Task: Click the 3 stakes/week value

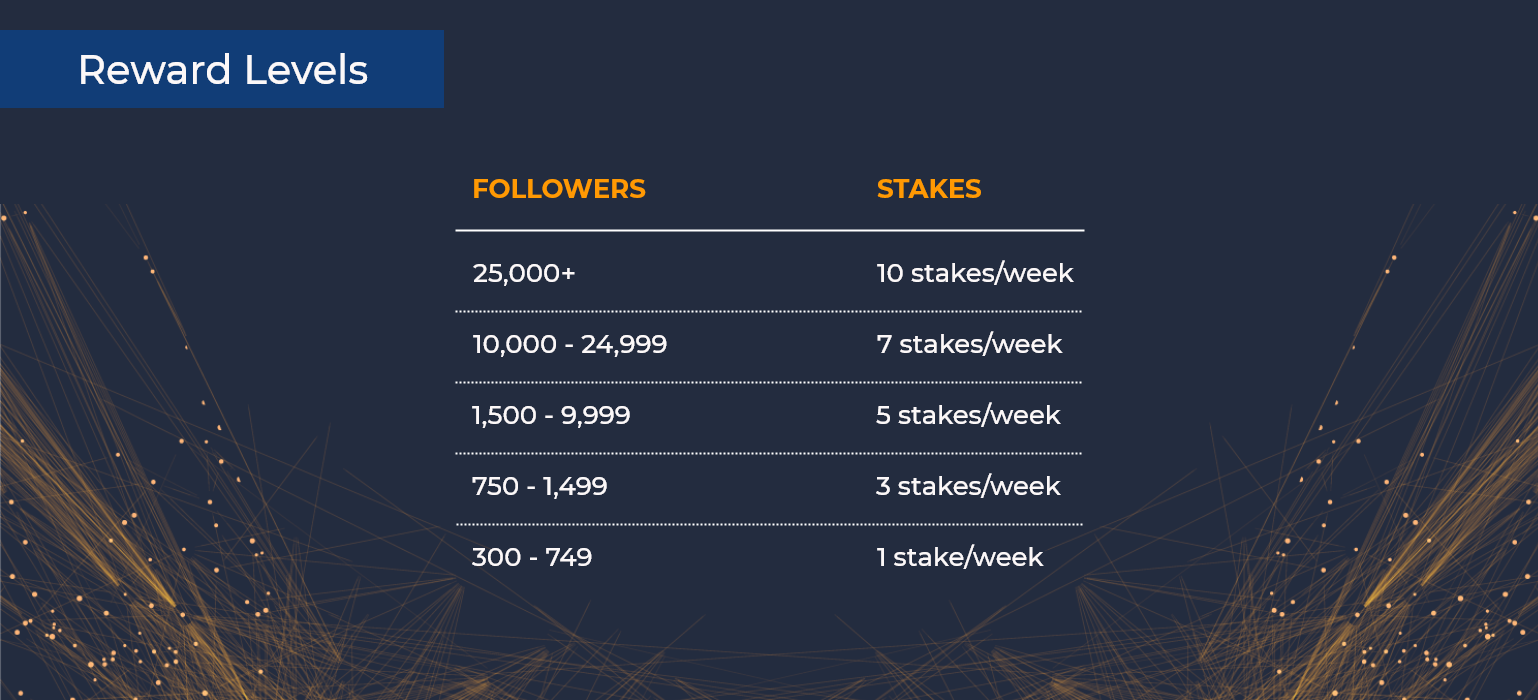Action: [968, 487]
